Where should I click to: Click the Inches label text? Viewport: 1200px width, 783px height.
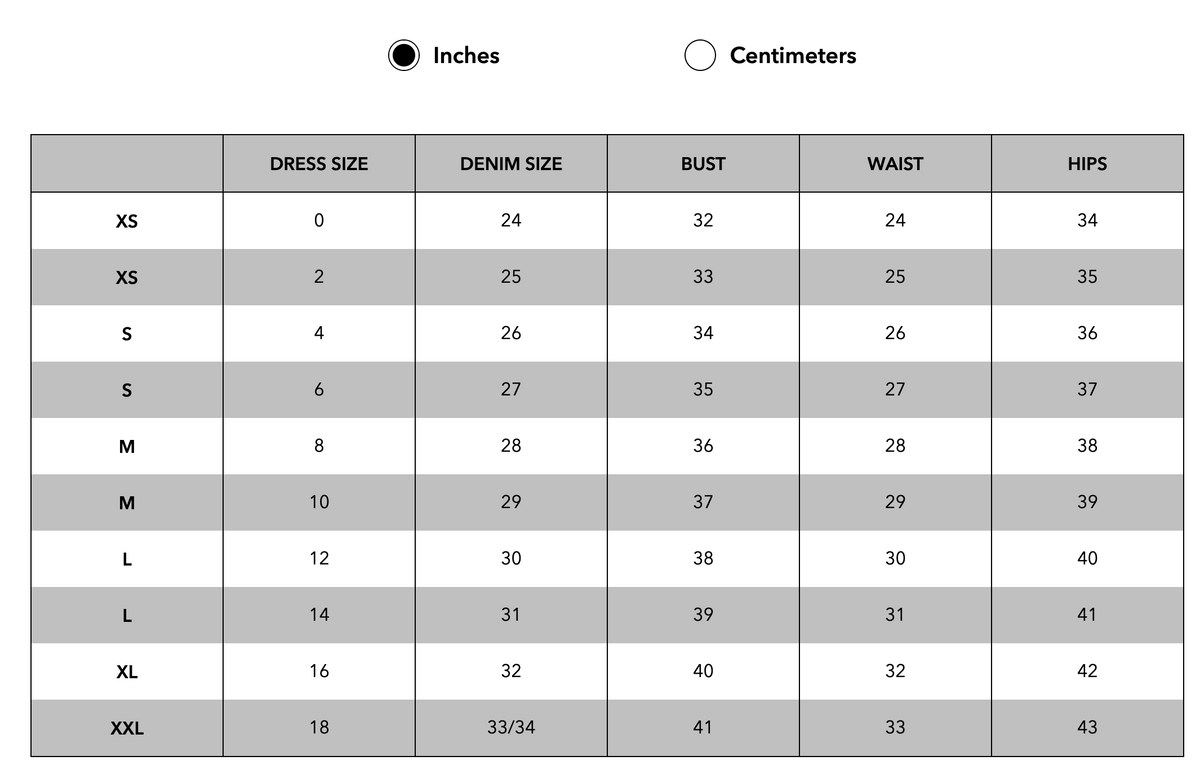coord(466,56)
